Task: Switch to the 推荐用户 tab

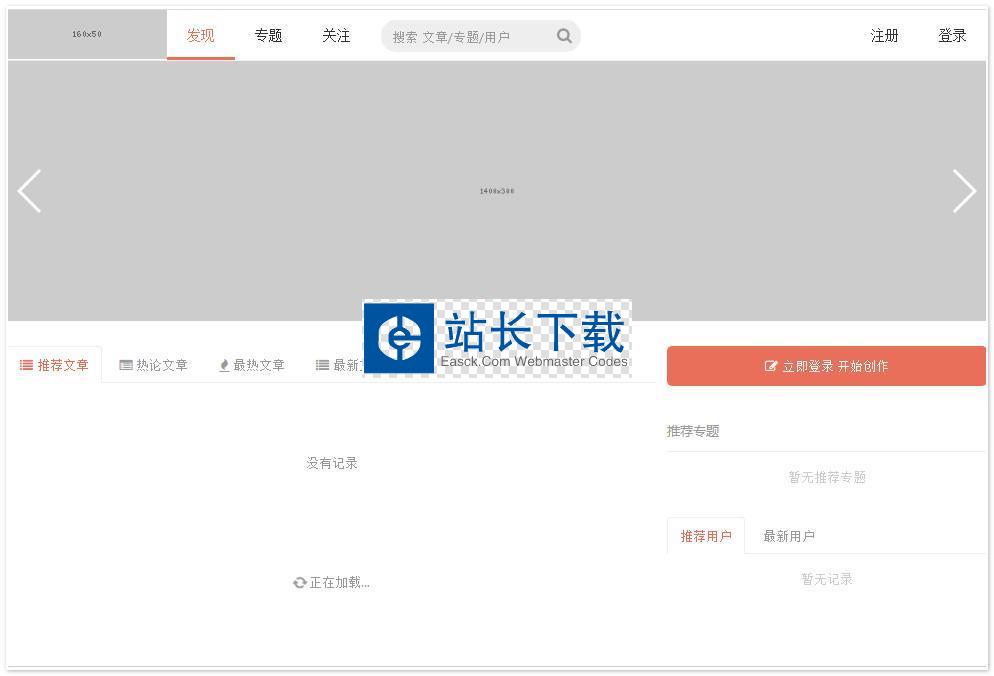Action: [x=706, y=536]
